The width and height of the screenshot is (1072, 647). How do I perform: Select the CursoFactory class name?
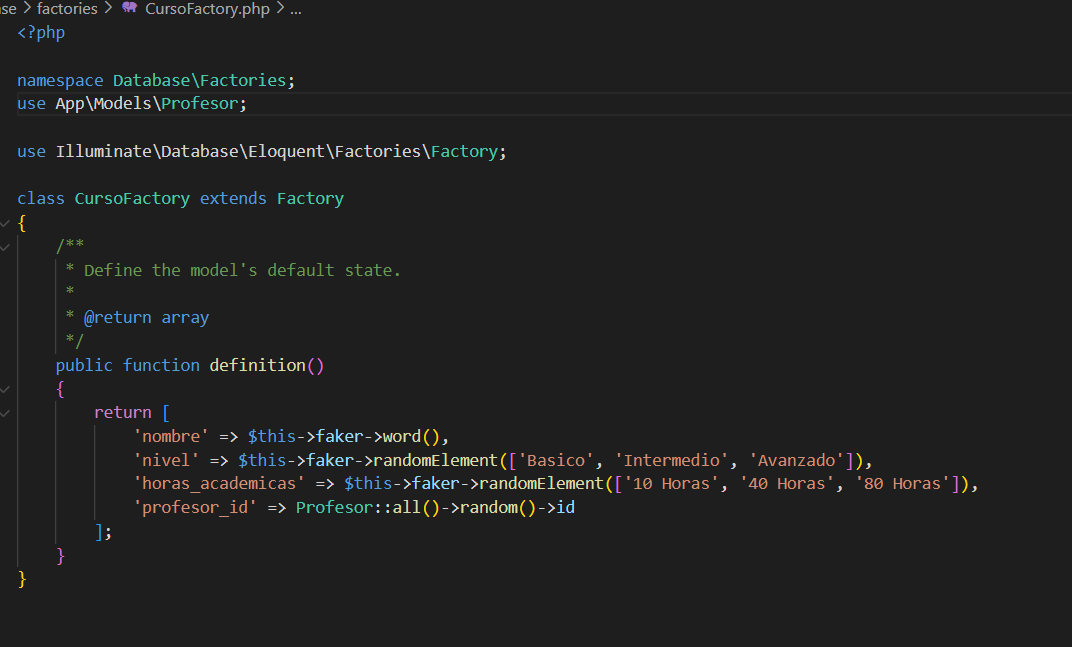(x=132, y=198)
